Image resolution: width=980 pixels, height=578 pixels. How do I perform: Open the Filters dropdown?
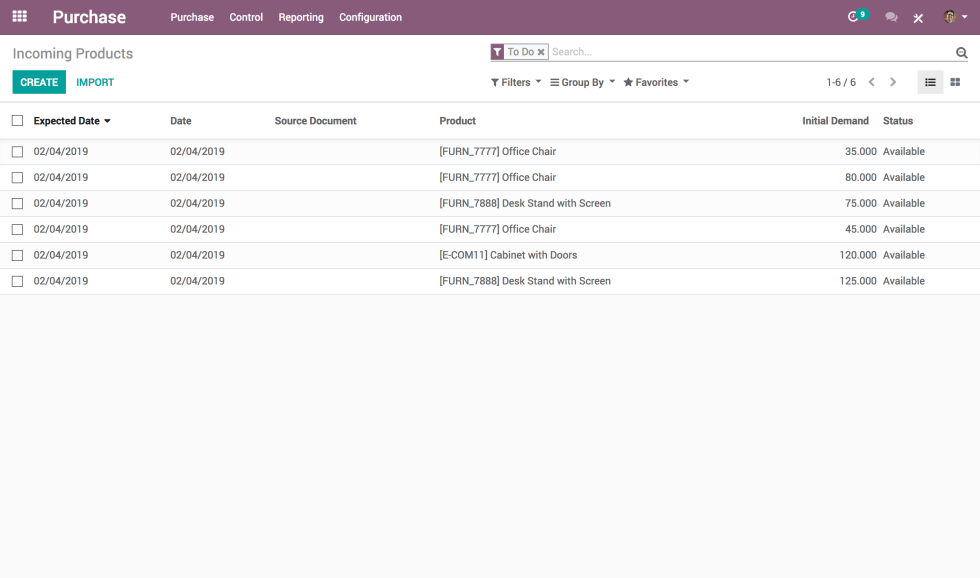(514, 82)
